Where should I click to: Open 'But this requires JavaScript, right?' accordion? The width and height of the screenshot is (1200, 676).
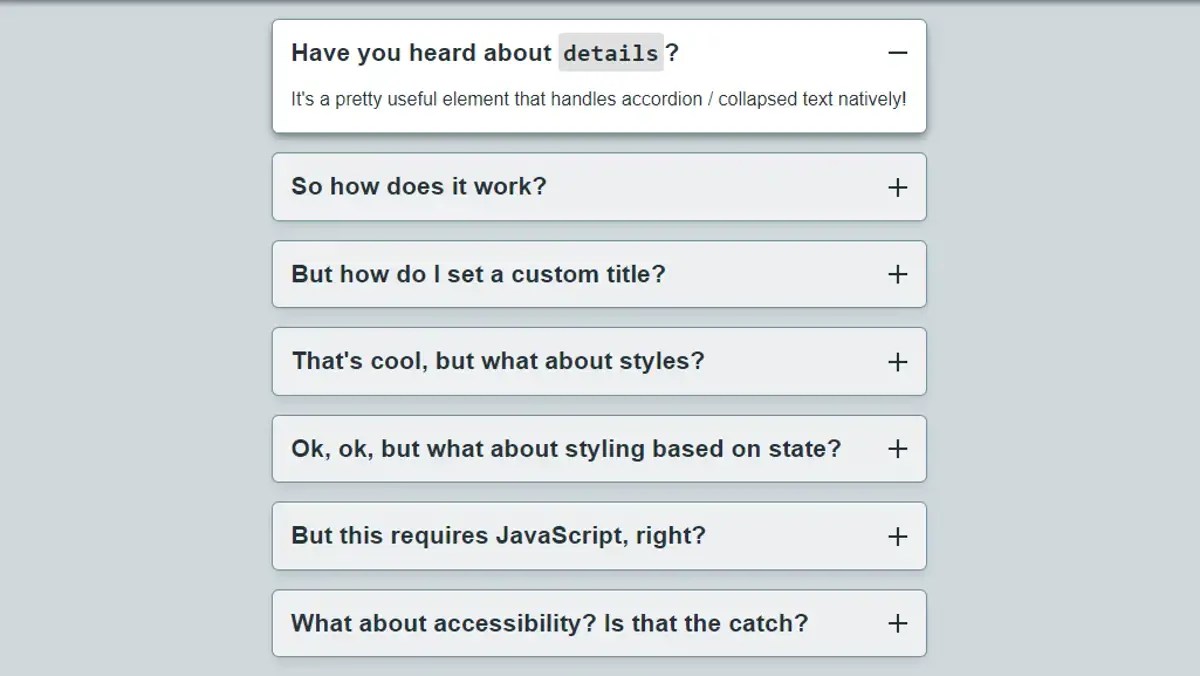coord(498,536)
